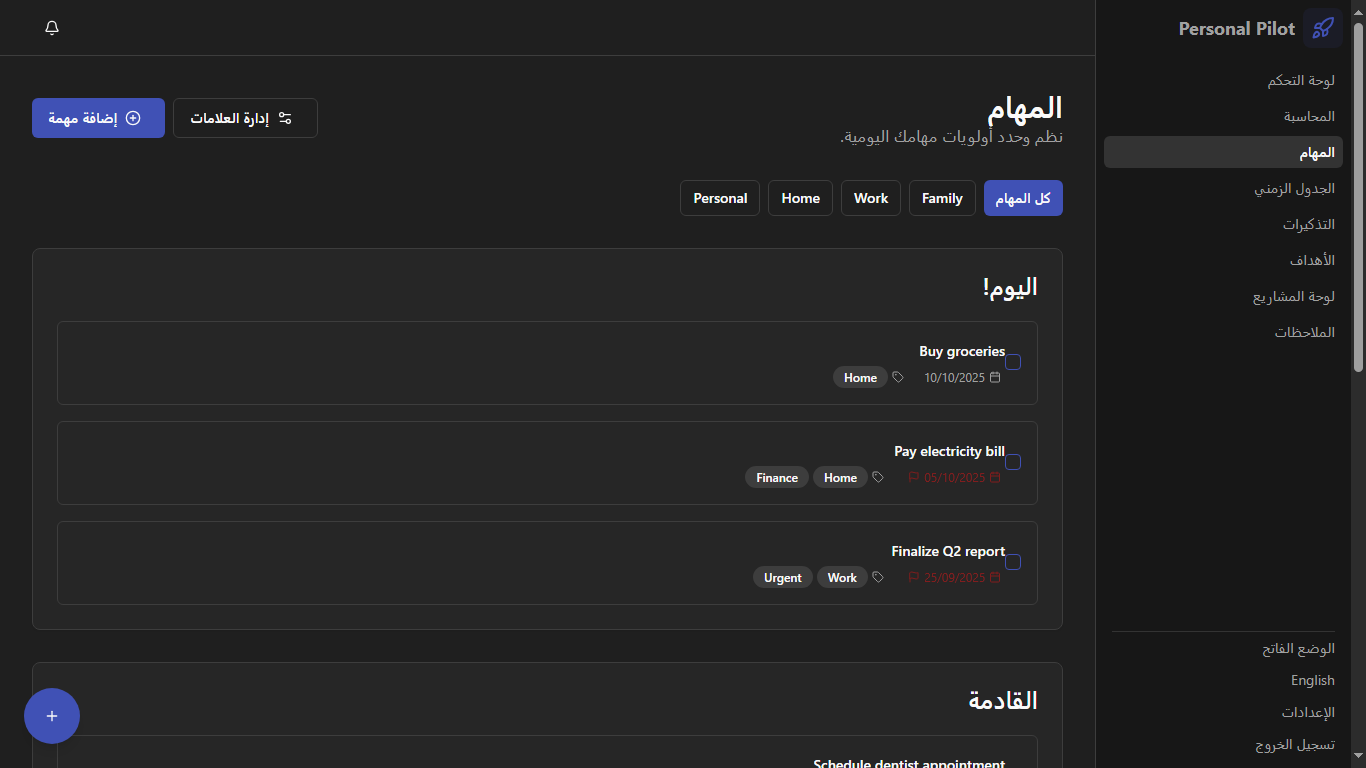1366x768 pixels.
Task: Click the floating plus button
Action: point(52,716)
